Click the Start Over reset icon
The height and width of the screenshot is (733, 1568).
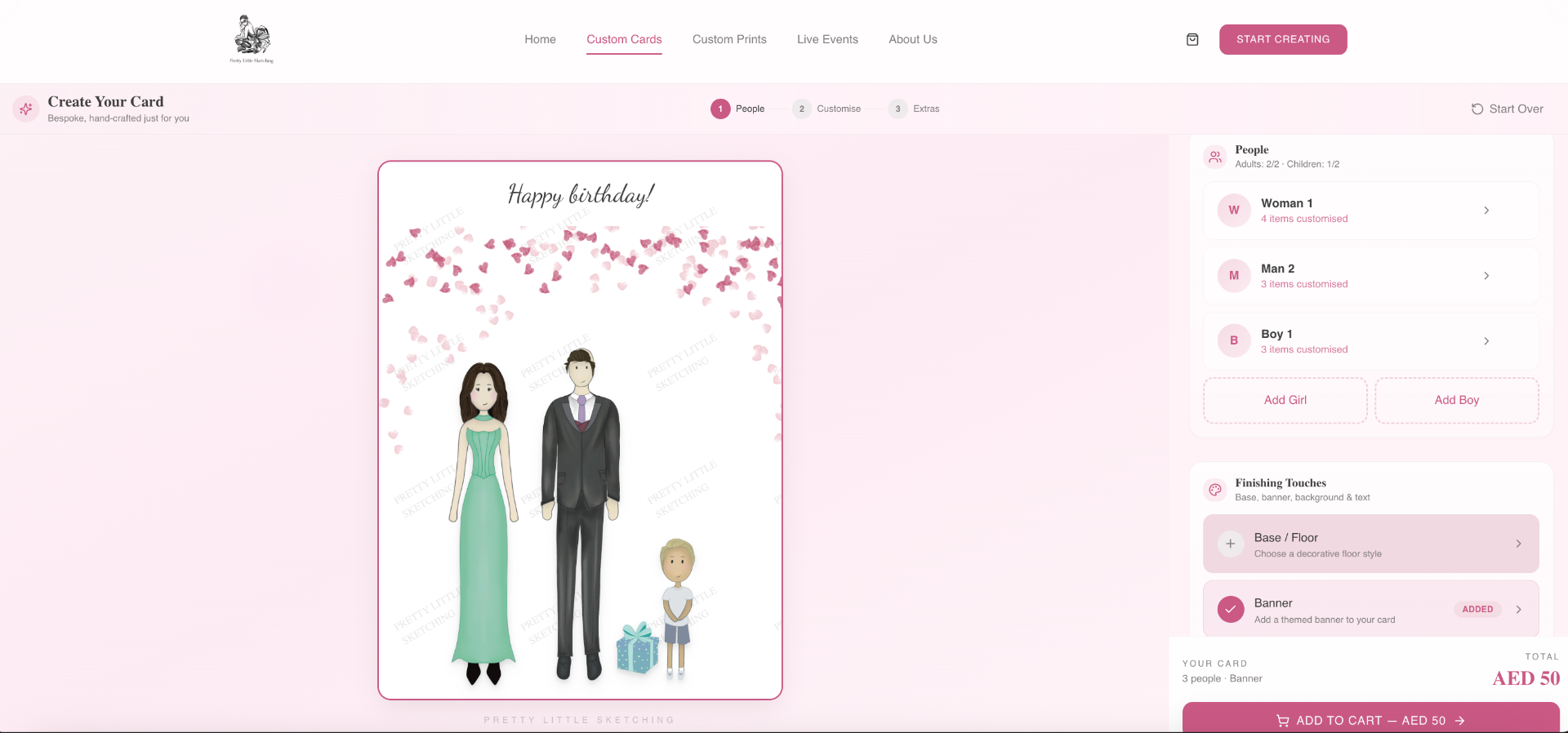coord(1477,109)
